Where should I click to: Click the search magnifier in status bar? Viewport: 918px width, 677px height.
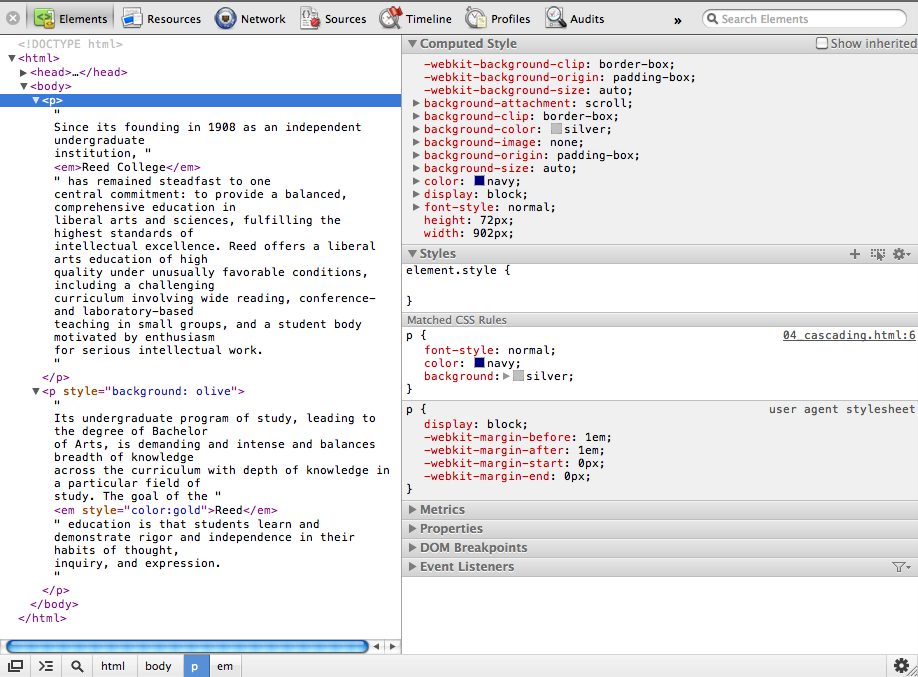(77, 666)
